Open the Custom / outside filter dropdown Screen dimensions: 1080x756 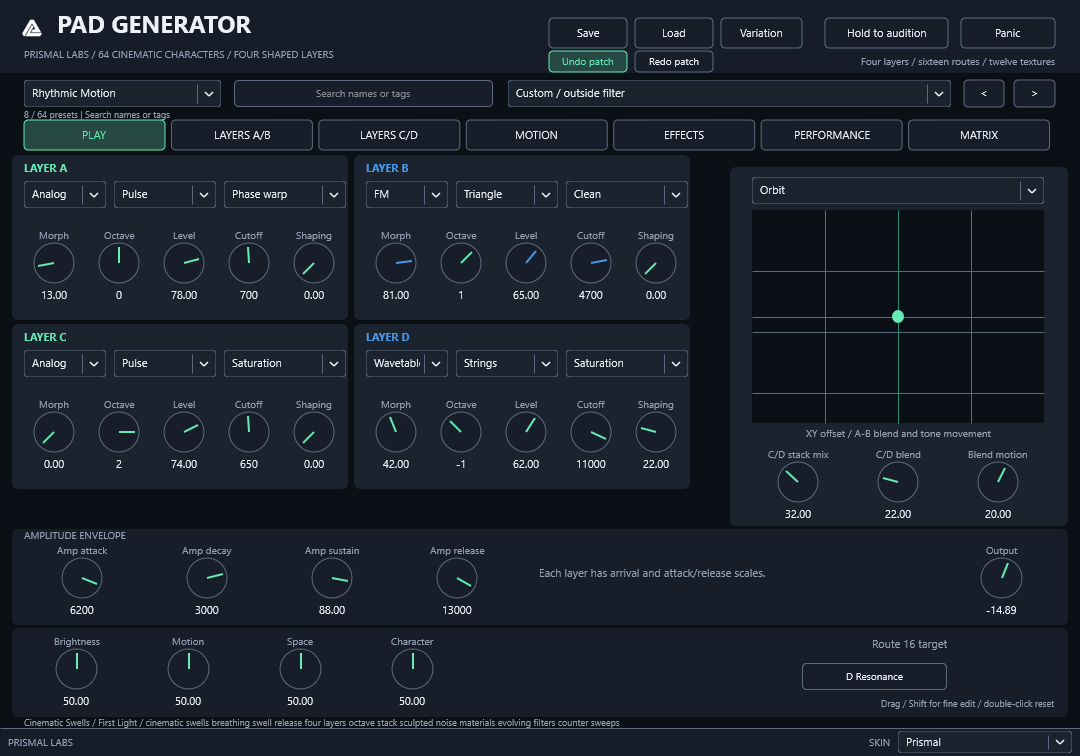pos(729,94)
